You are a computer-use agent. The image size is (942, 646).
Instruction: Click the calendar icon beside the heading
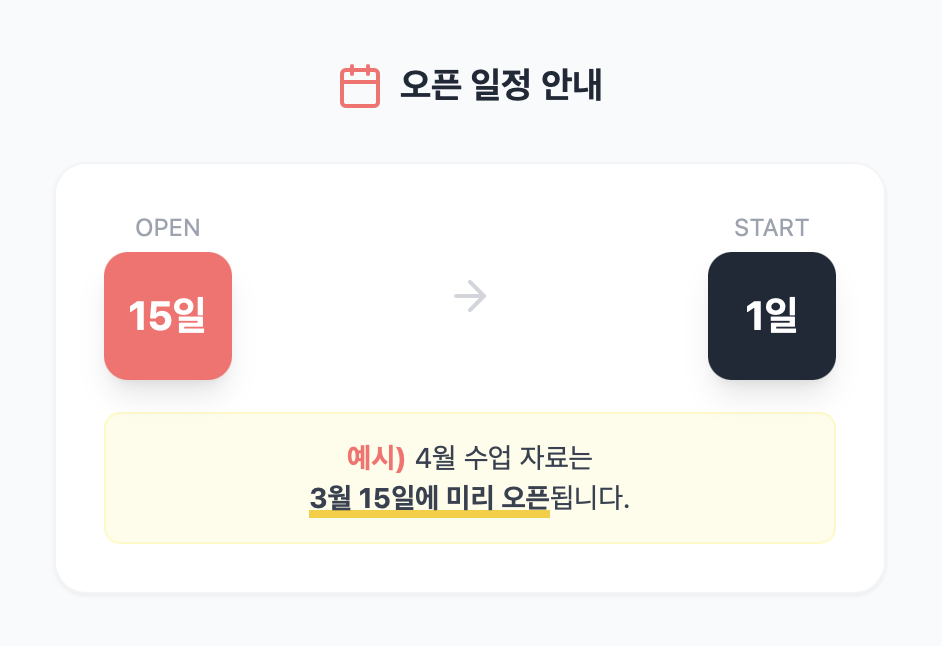point(360,86)
